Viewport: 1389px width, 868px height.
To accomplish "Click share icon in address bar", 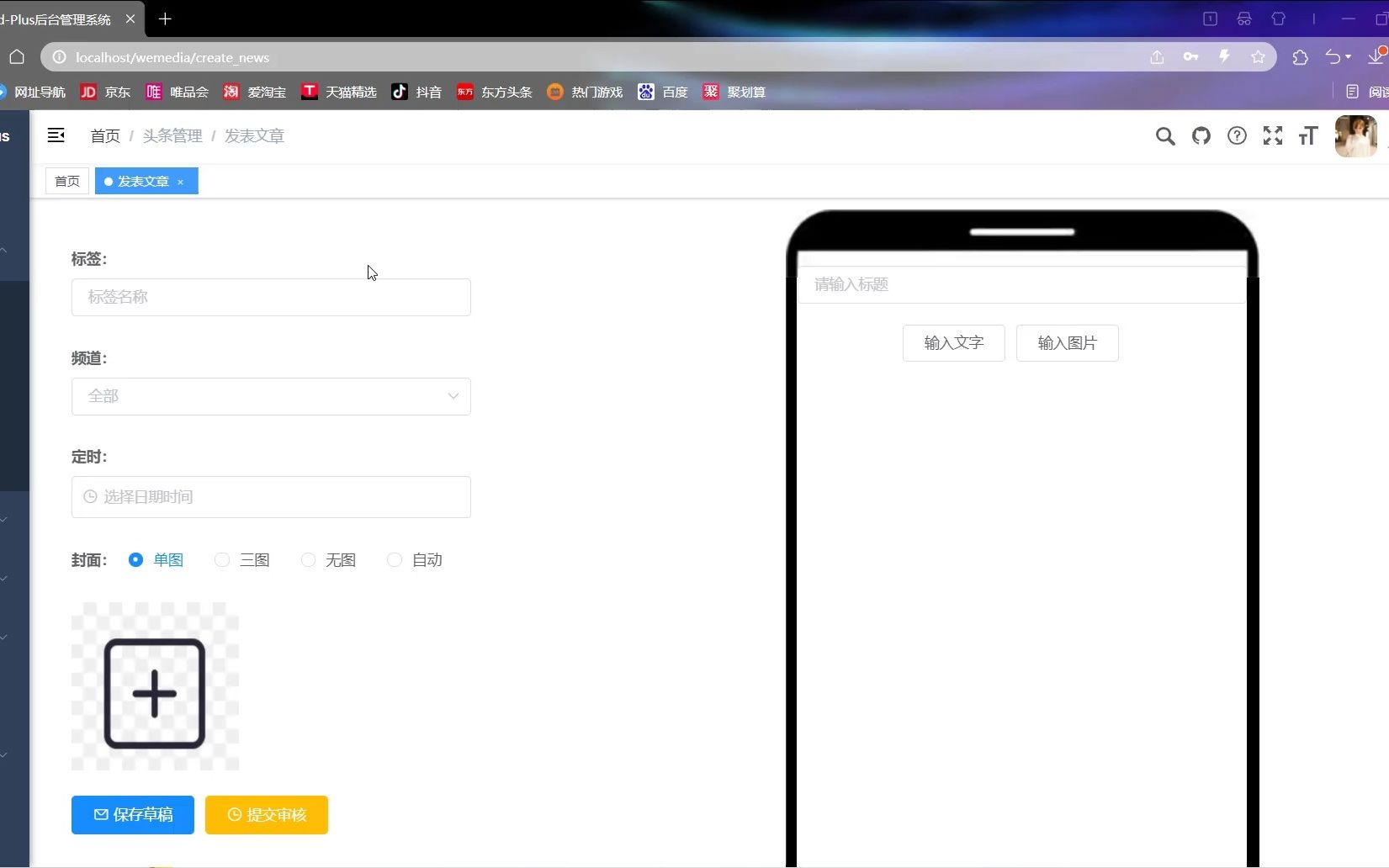I will coord(1157,57).
